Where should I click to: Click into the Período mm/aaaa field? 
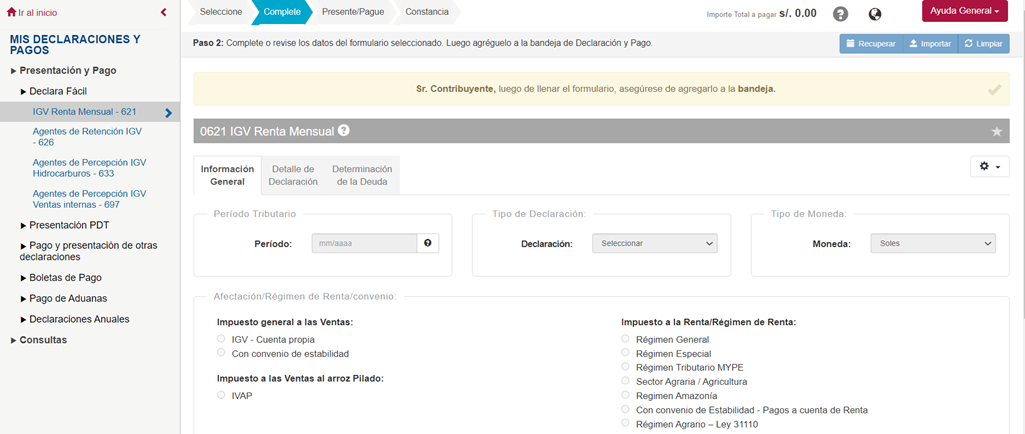pos(365,243)
